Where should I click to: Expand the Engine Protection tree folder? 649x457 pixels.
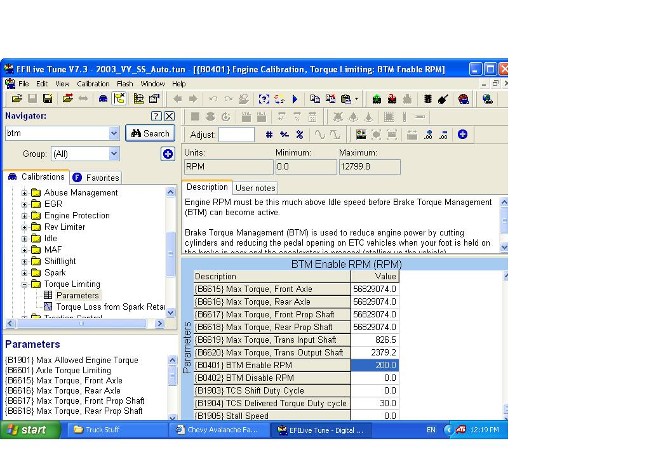coord(24,215)
